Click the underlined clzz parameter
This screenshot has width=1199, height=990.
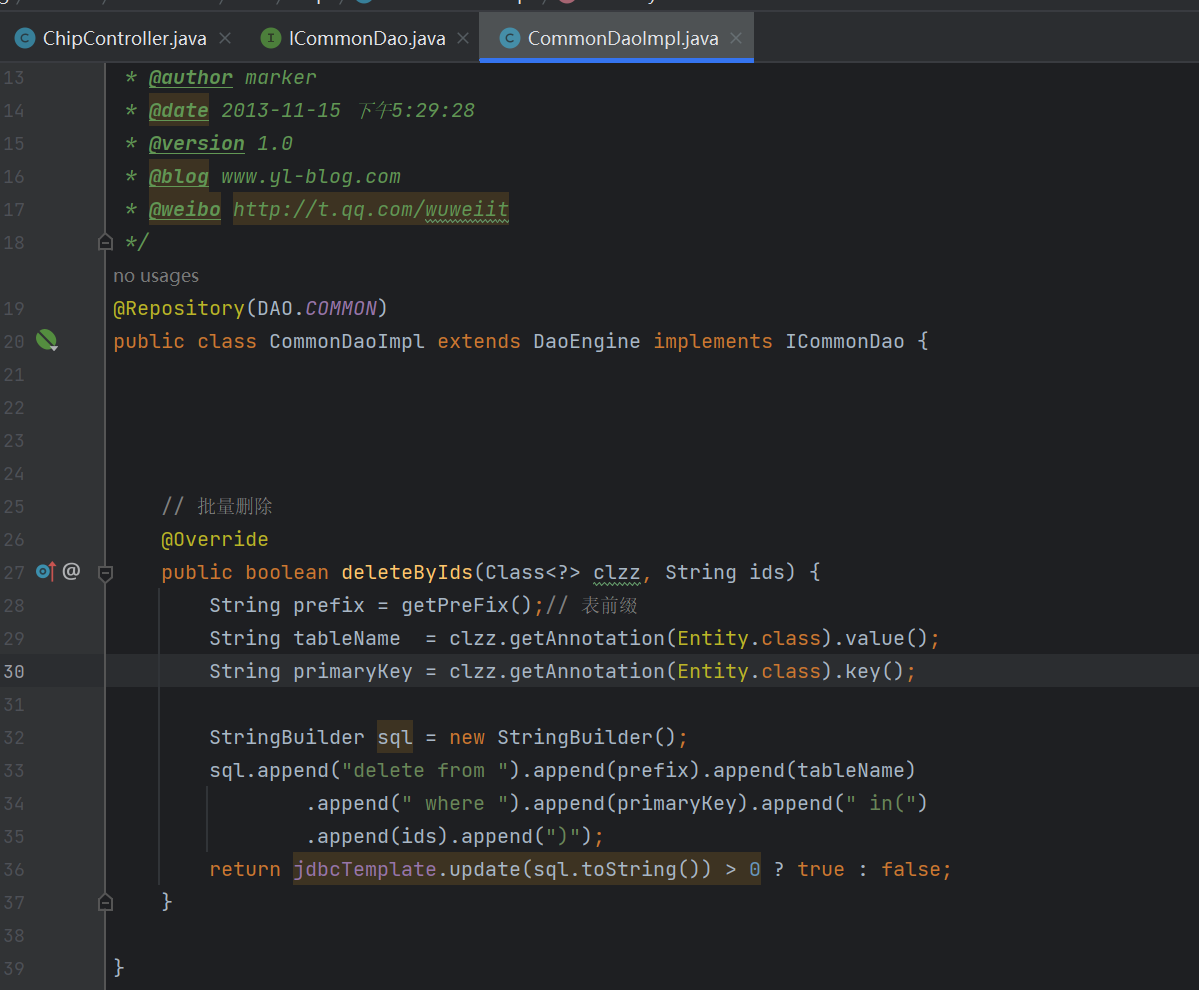point(616,573)
